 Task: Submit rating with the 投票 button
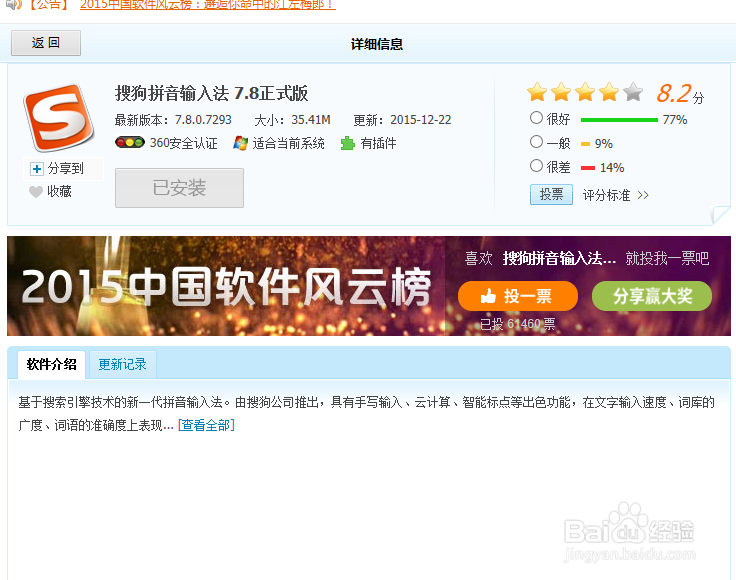(x=551, y=195)
